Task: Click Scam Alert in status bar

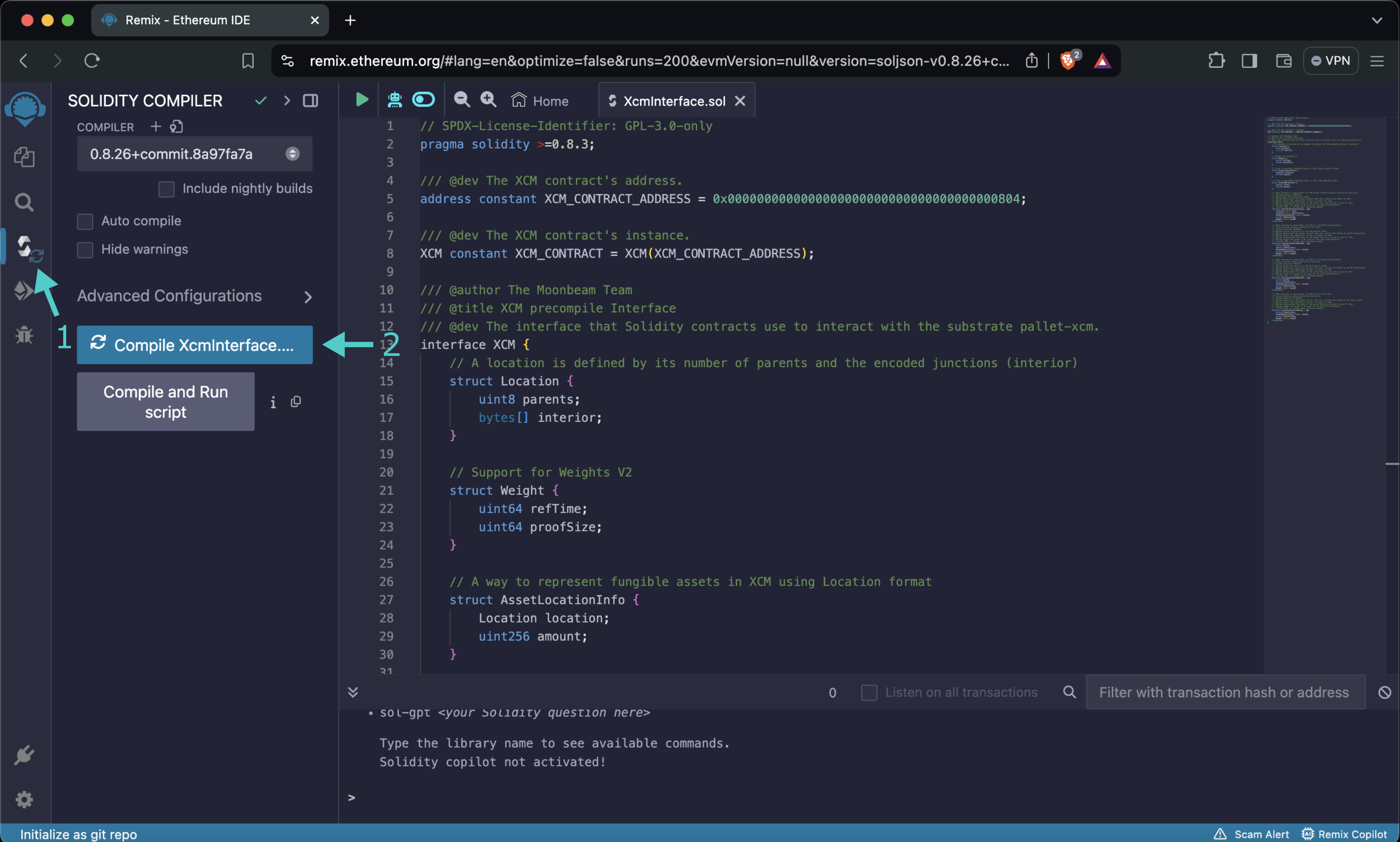Action: 1252,834
